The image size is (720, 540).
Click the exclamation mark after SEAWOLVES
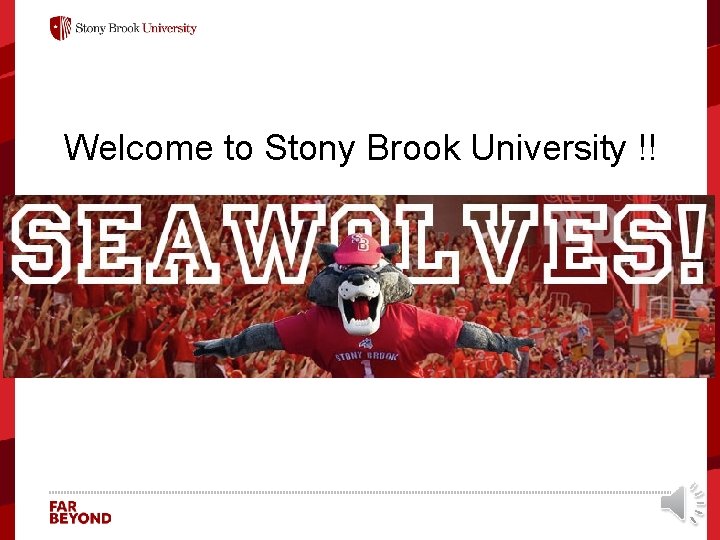point(694,243)
